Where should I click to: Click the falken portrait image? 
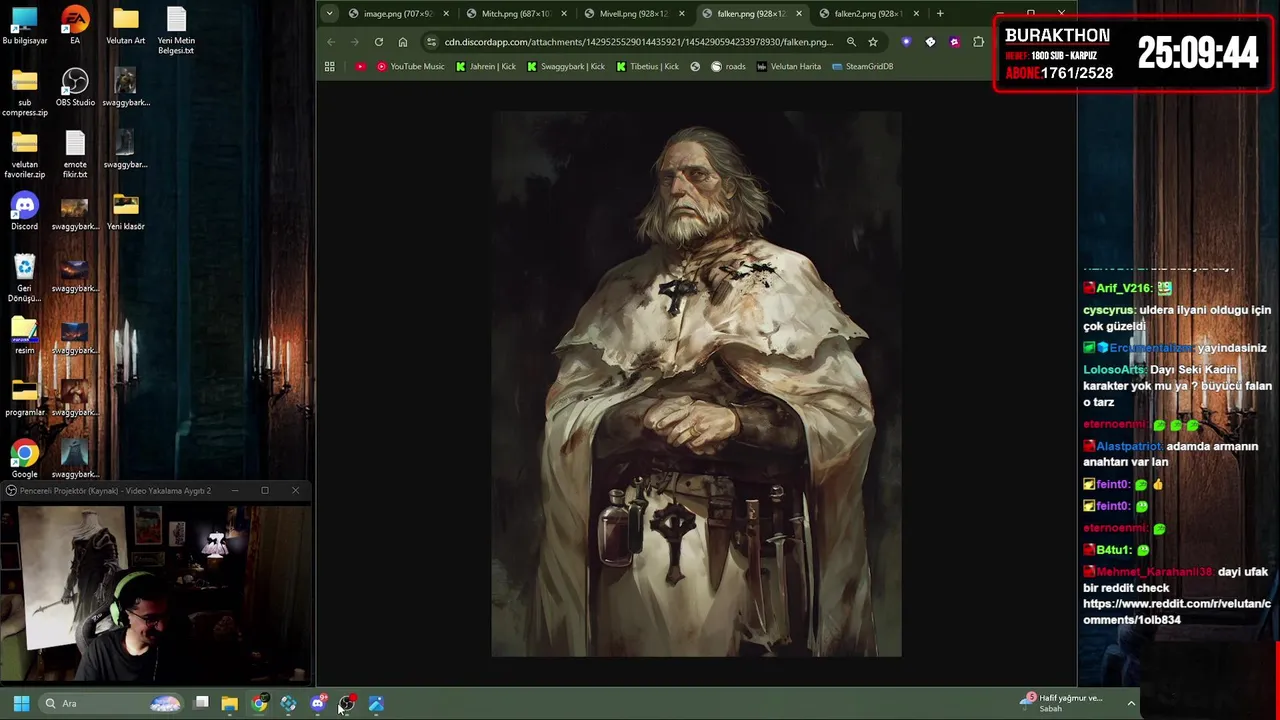click(696, 384)
